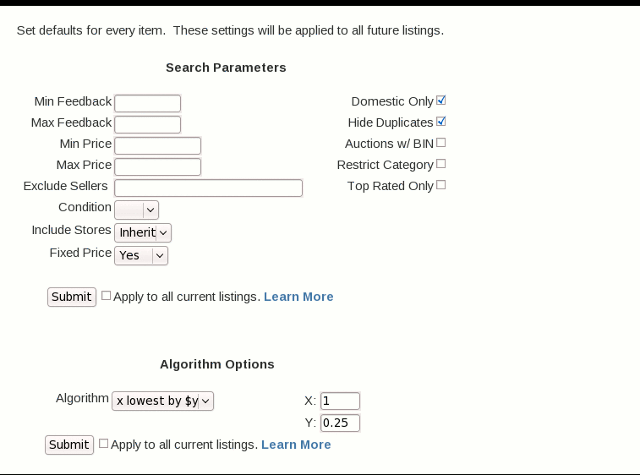The width and height of the screenshot is (640, 475).
Task: Check Apply to all current listings for Algorithm Options
Action: (x=104, y=443)
